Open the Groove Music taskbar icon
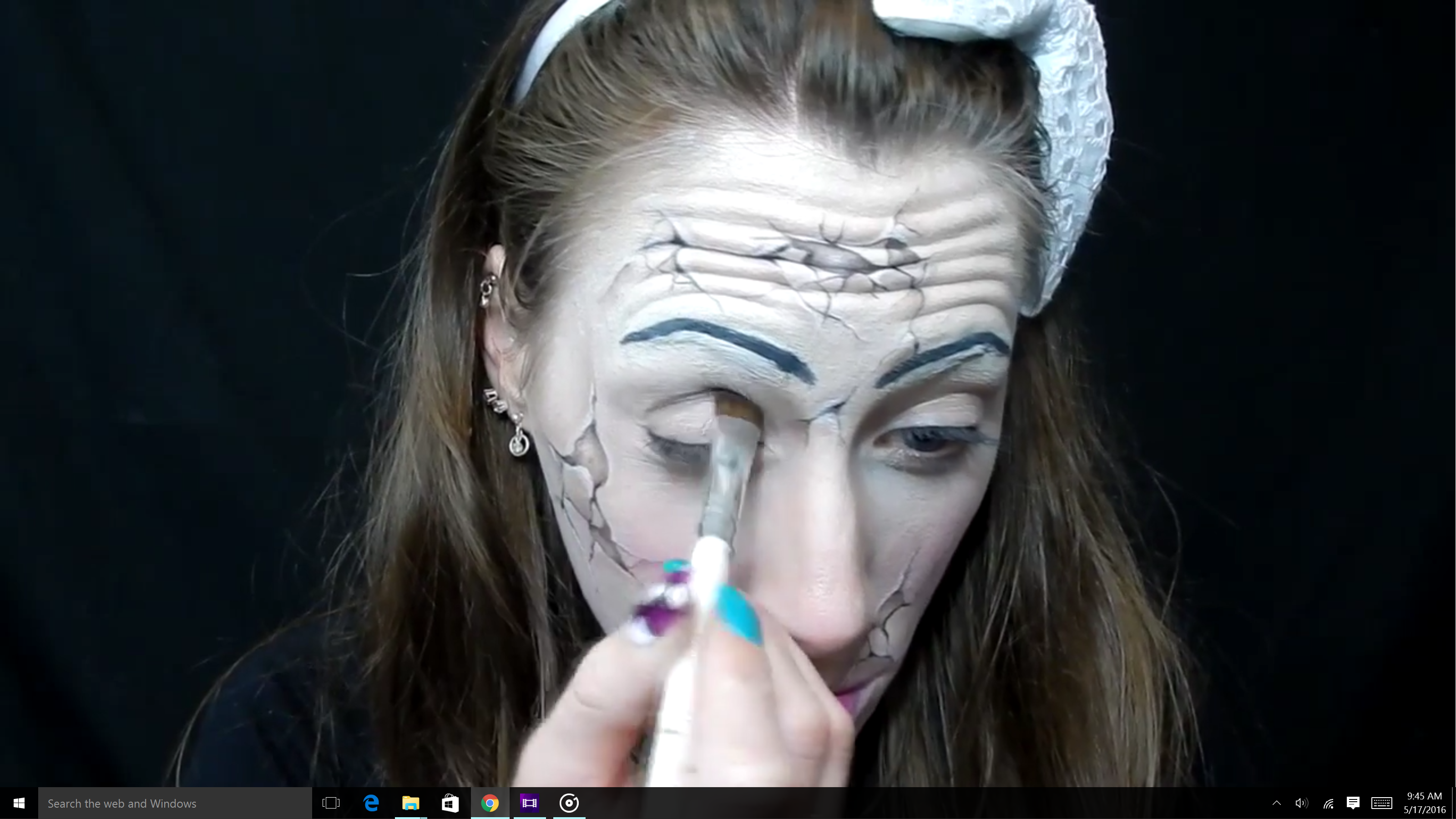 click(x=569, y=803)
